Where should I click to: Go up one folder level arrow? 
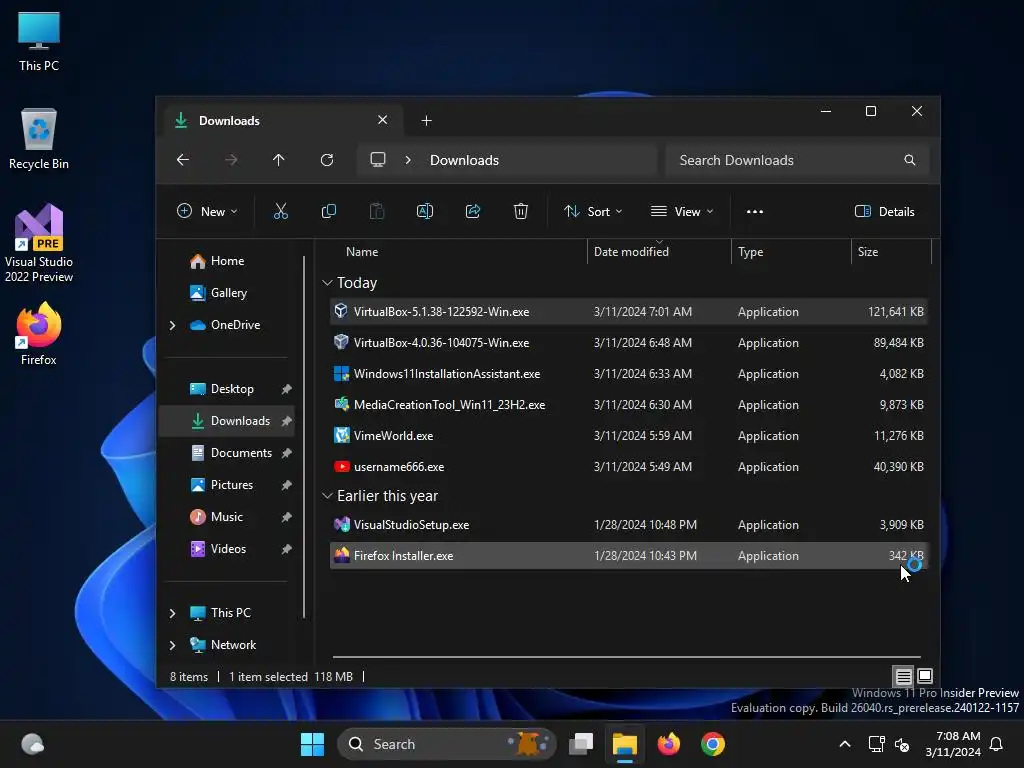pos(279,160)
